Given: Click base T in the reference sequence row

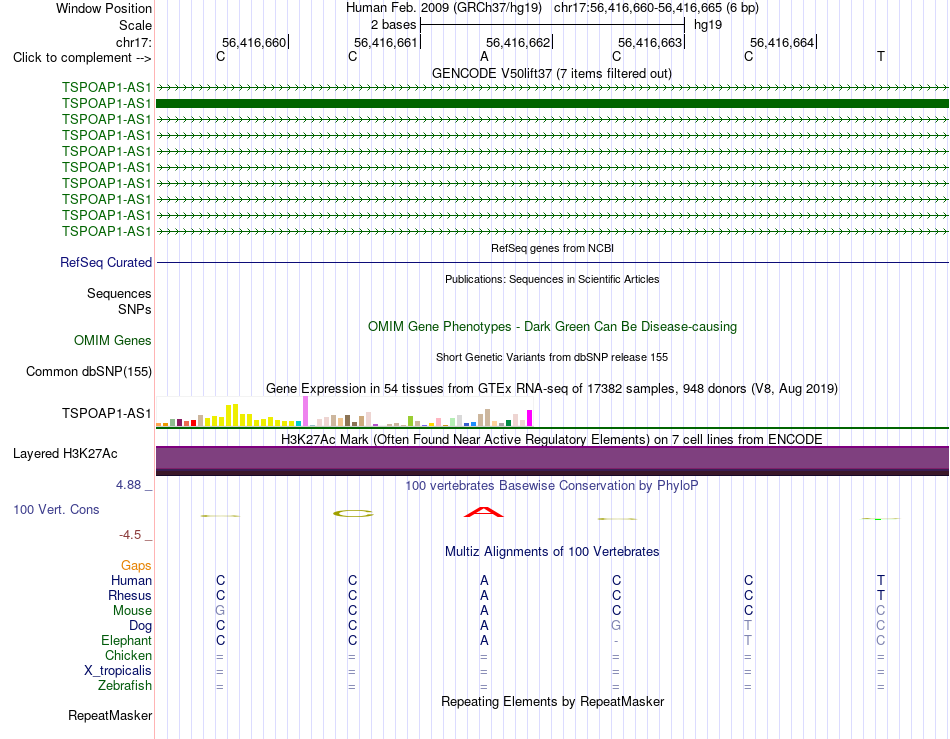Looking at the screenshot, I should coord(880,56).
